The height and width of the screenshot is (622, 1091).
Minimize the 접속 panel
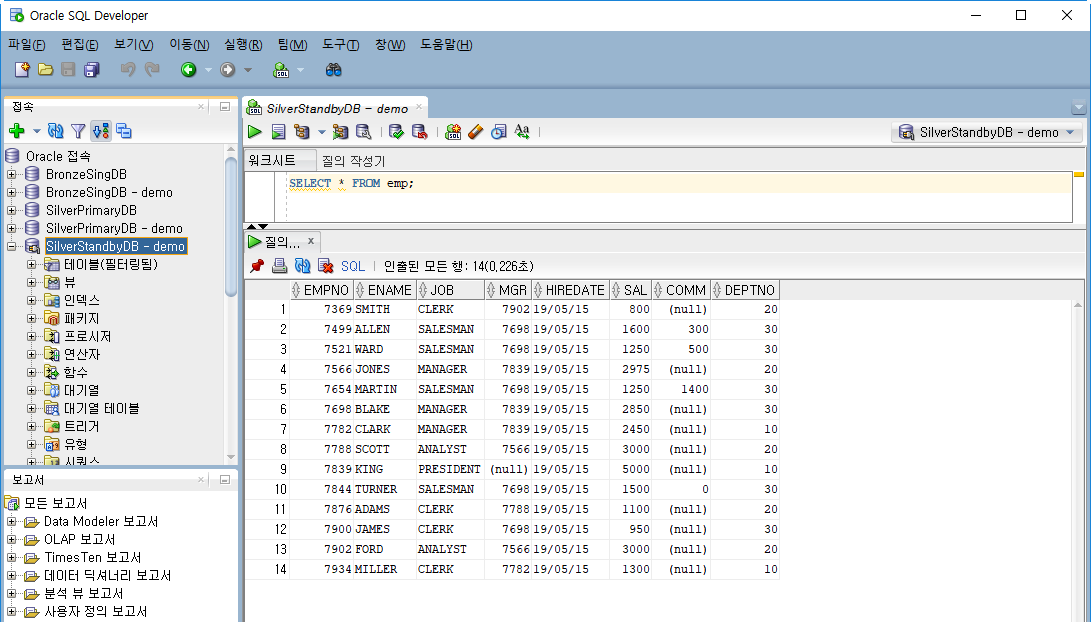click(x=225, y=107)
